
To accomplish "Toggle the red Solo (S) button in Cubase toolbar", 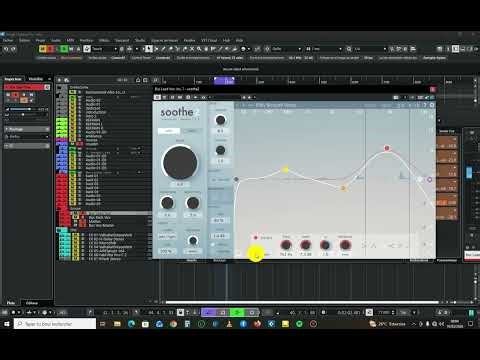I will (51, 49).
